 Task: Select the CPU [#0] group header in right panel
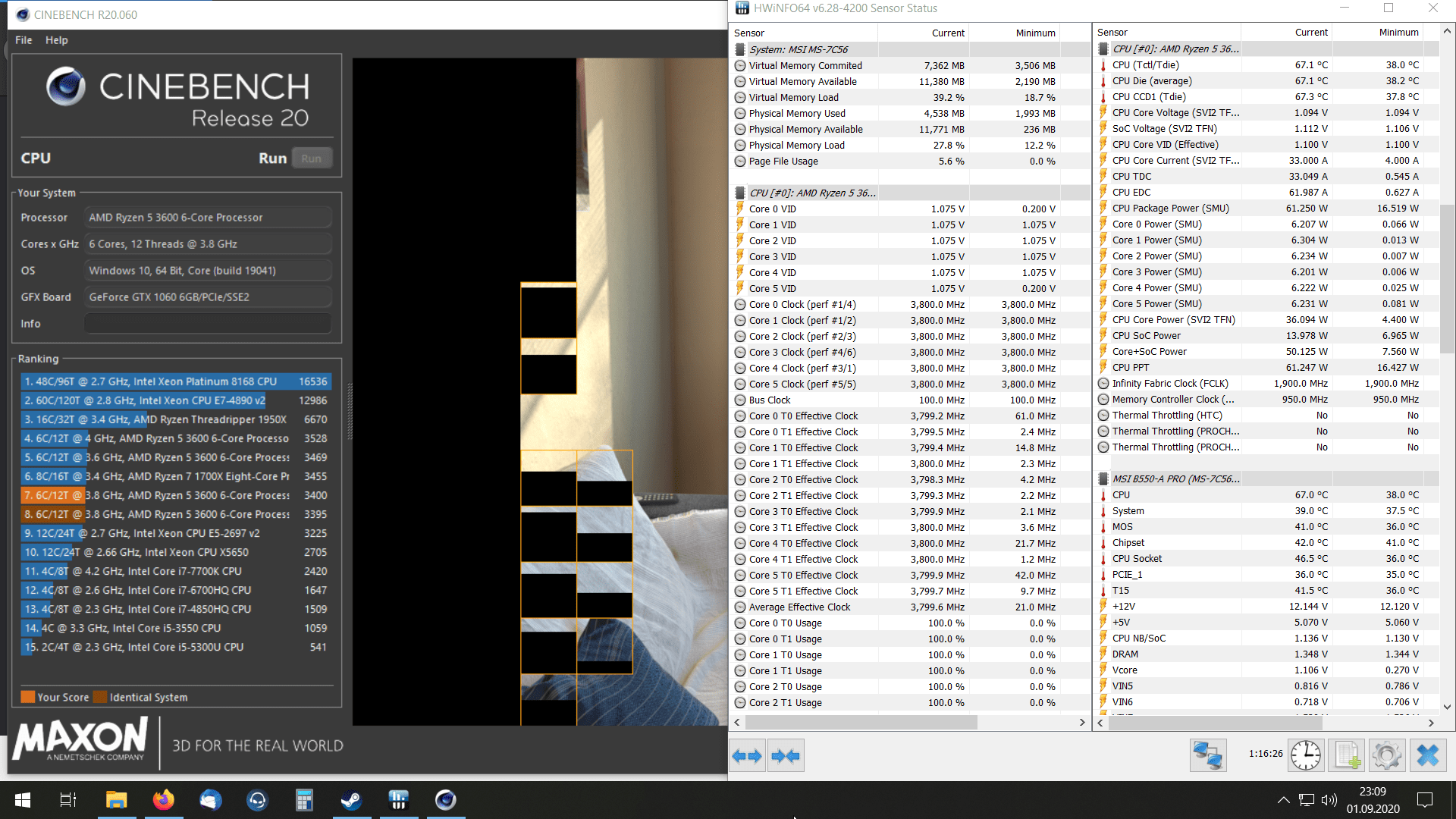[1266, 49]
